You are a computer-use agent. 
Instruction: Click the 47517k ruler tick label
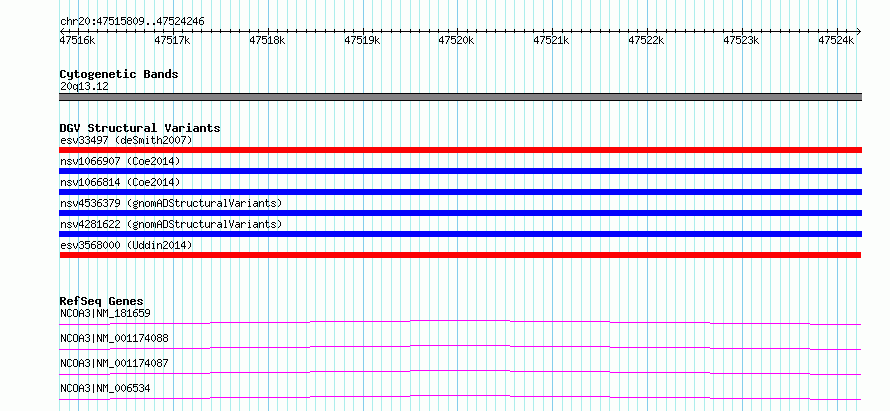[172, 40]
